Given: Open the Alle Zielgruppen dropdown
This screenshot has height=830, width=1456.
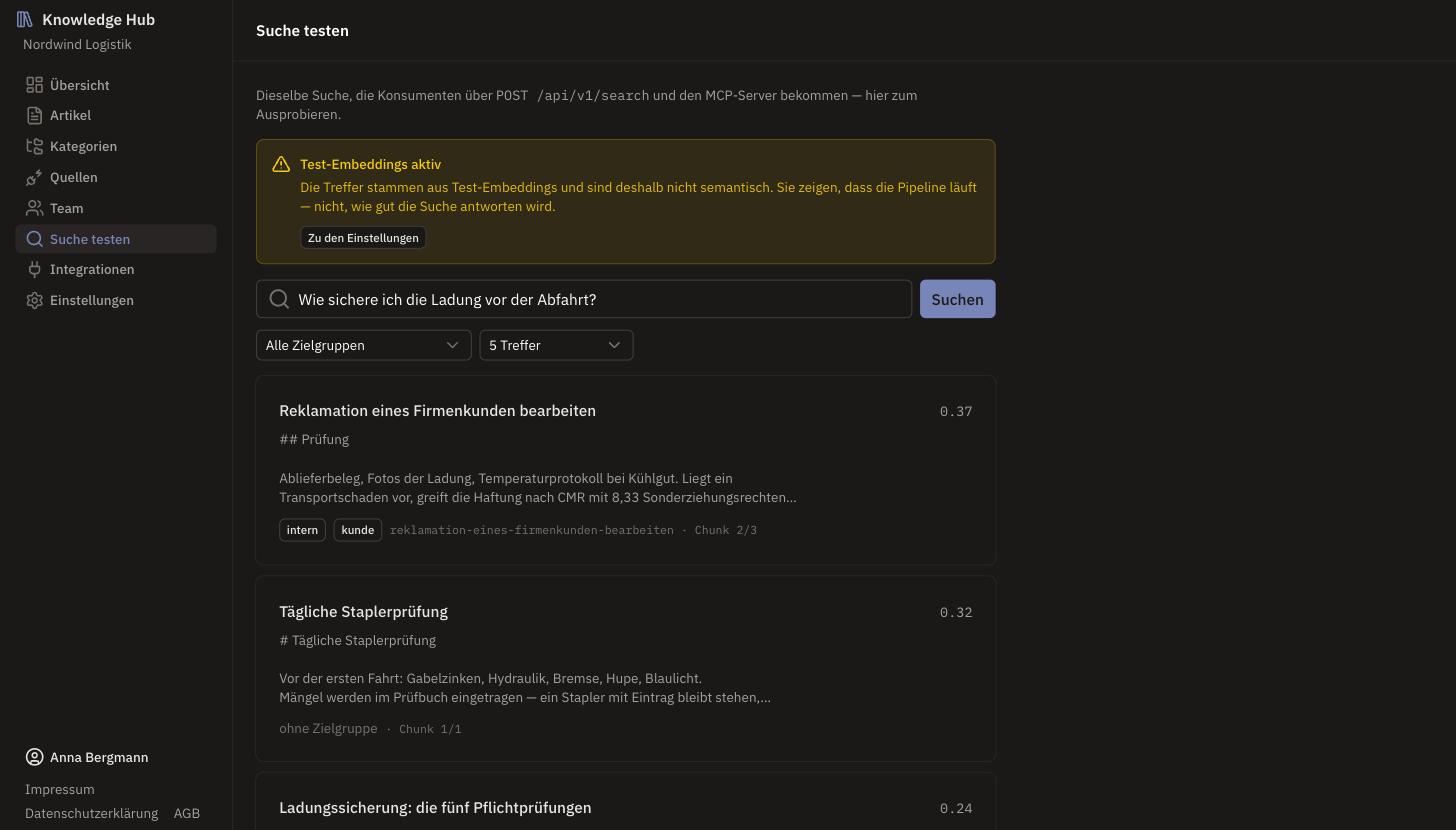Looking at the screenshot, I should pyautogui.click(x=363, y=345).
